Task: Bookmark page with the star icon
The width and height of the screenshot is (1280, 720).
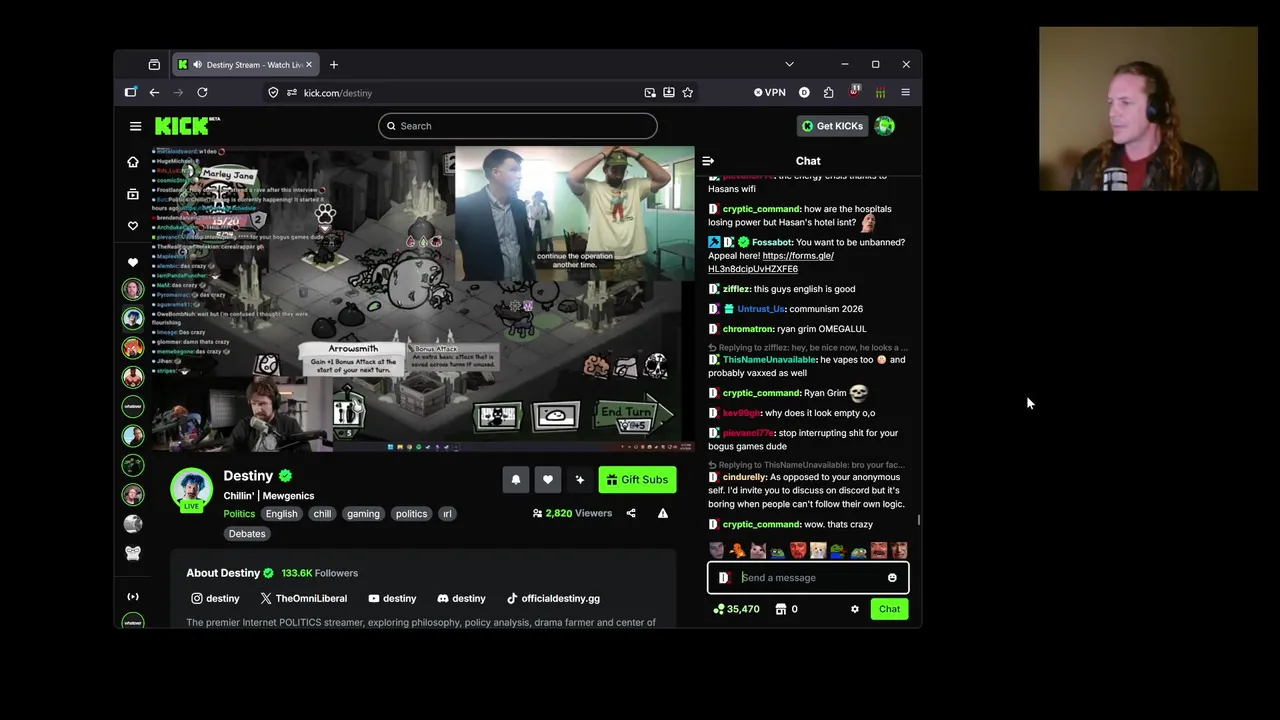Action: coord(687,92)
